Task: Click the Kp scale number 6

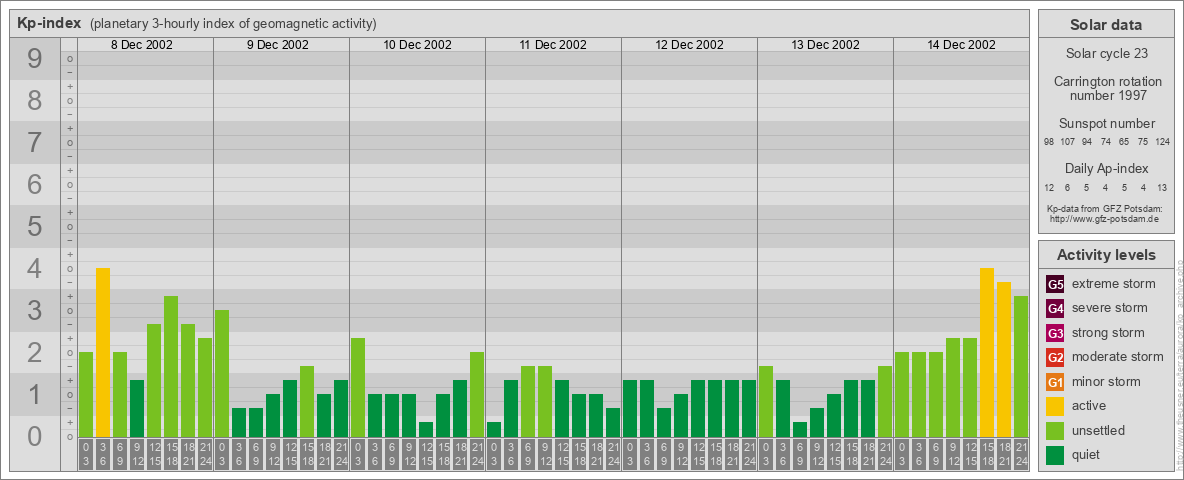Action: [x=34, y=184]
